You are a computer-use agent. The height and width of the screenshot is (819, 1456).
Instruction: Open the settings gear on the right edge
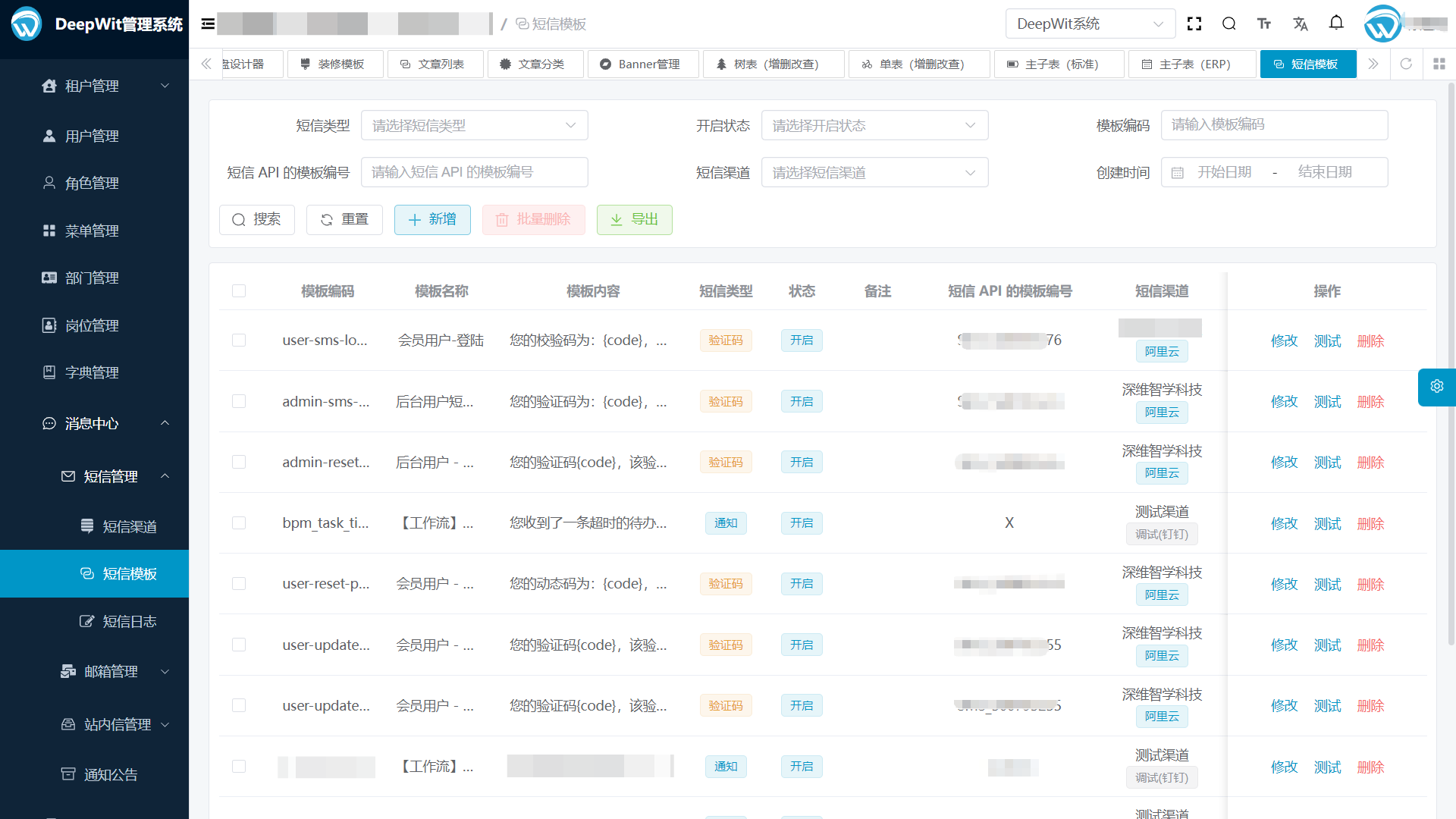coord(1436,387)
